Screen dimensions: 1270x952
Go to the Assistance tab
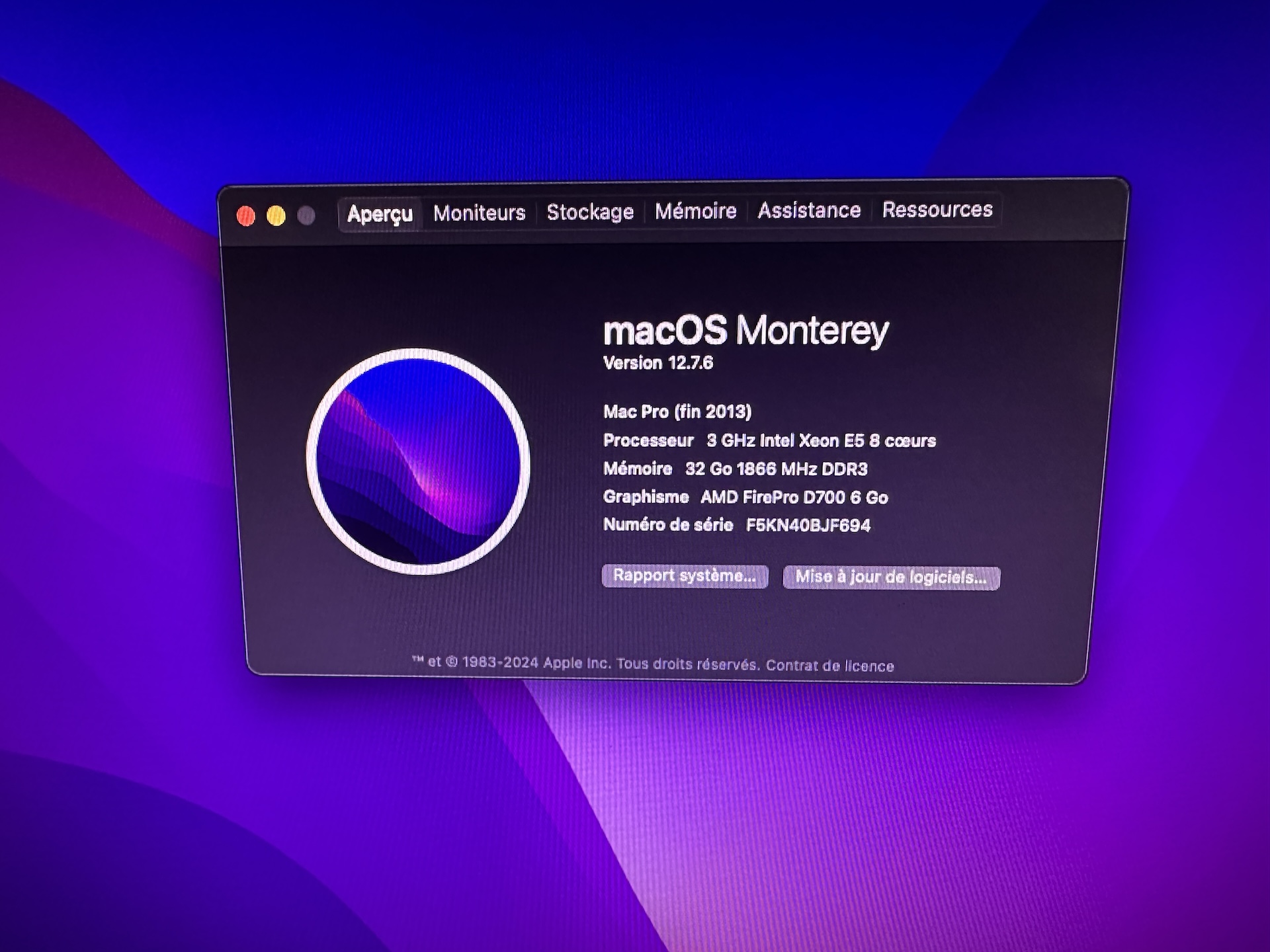tap(809, 210)
